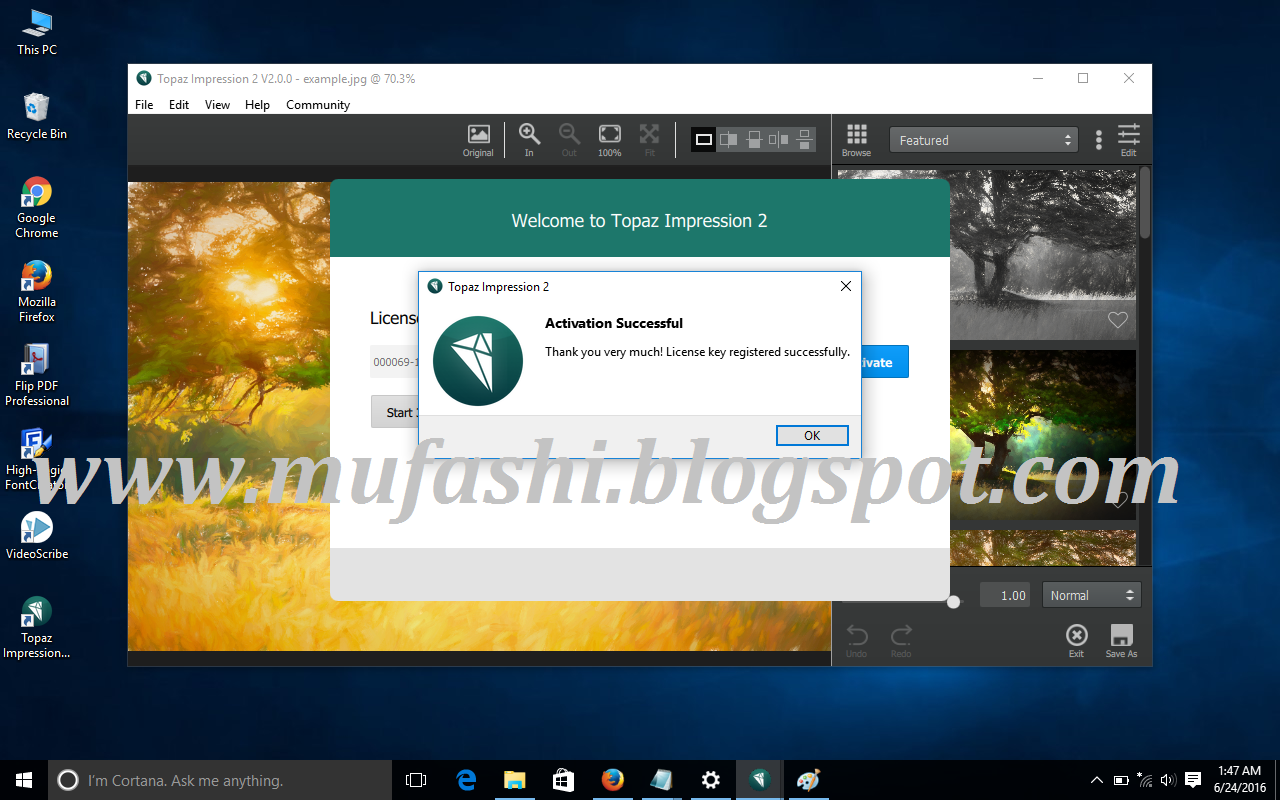Open VideoScribe desktop shortcut

pos(37,536)
